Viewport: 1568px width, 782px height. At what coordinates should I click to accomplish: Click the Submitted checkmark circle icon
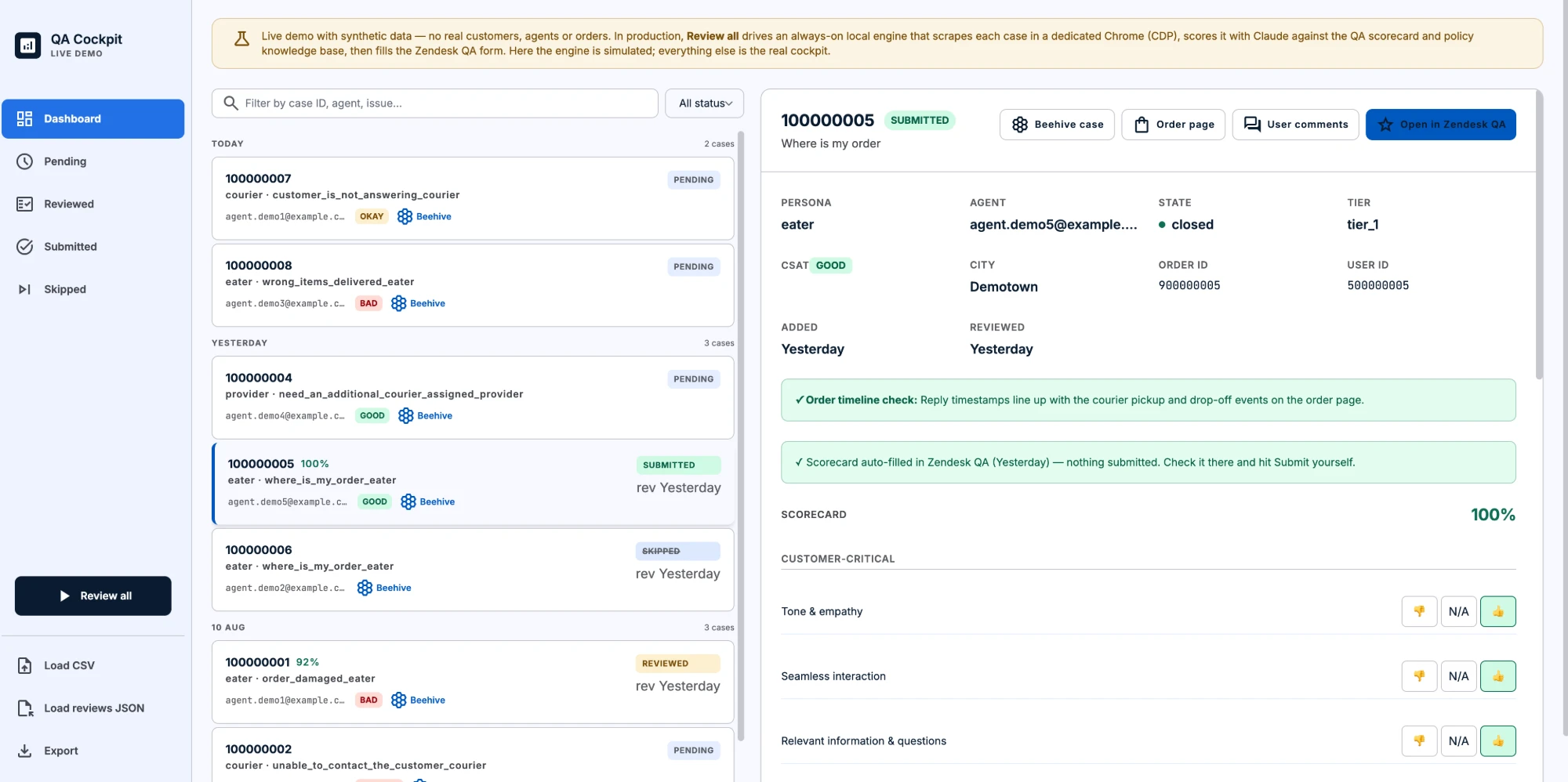coord(25,247)
